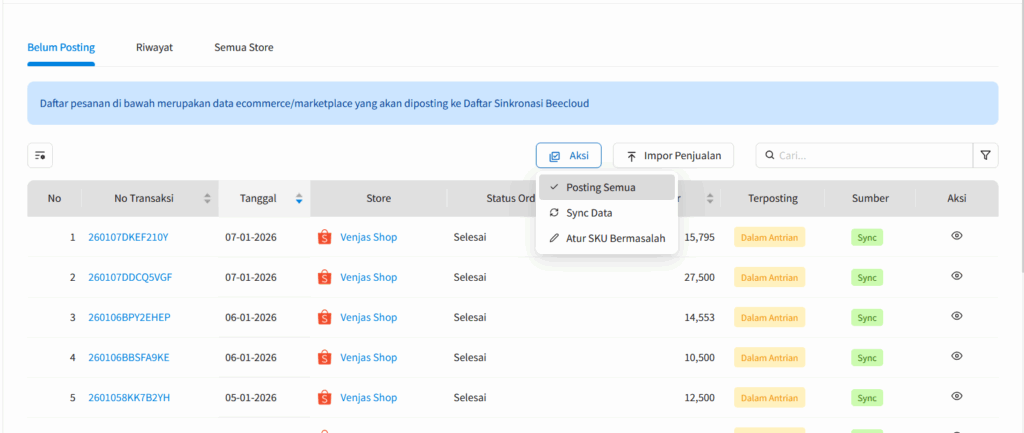This screenshot has height=433, width=1024.
Task: Open the funnel filter icon
Action: [x=985, y=155]
